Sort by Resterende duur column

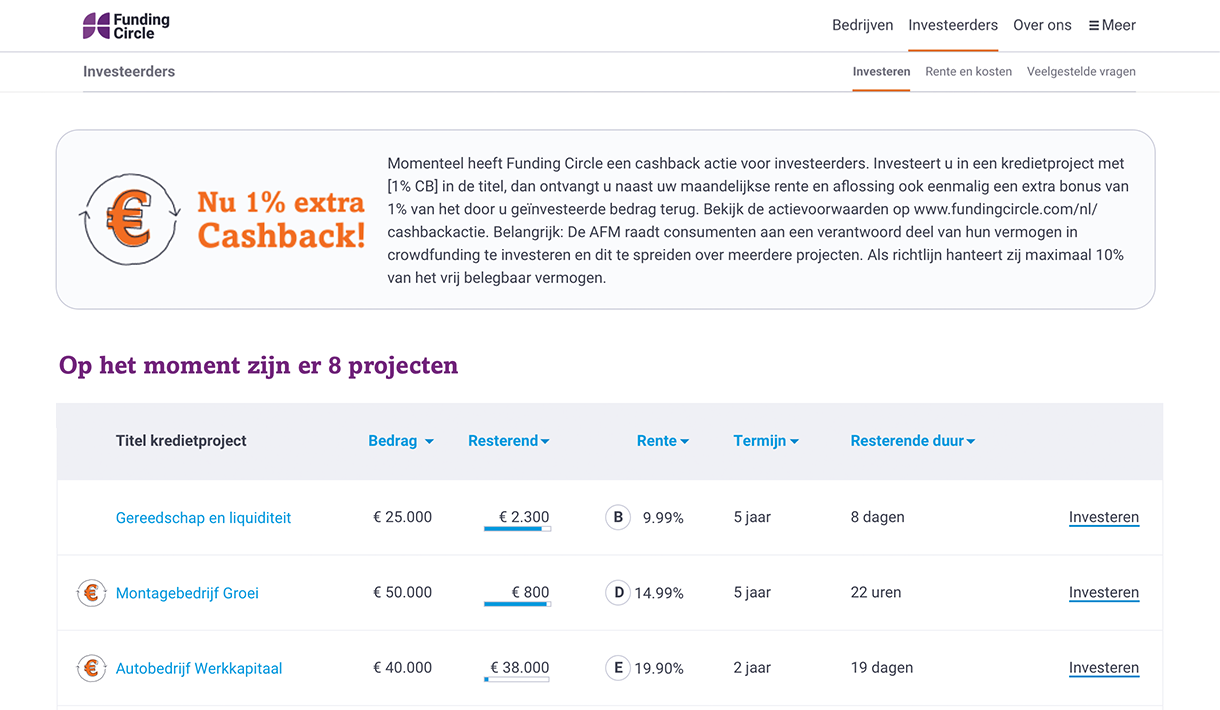click(912, 441)
